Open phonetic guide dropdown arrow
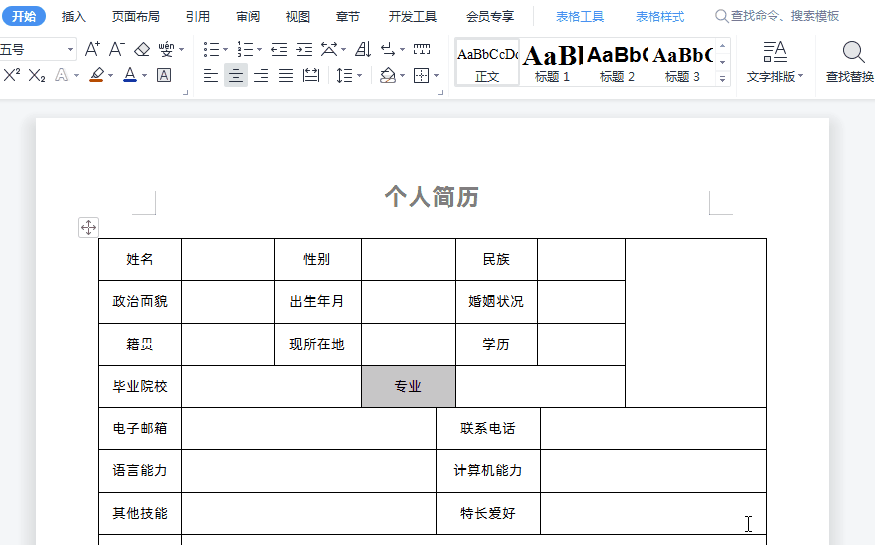The image size is (875, 545). (x=181, y=50)
